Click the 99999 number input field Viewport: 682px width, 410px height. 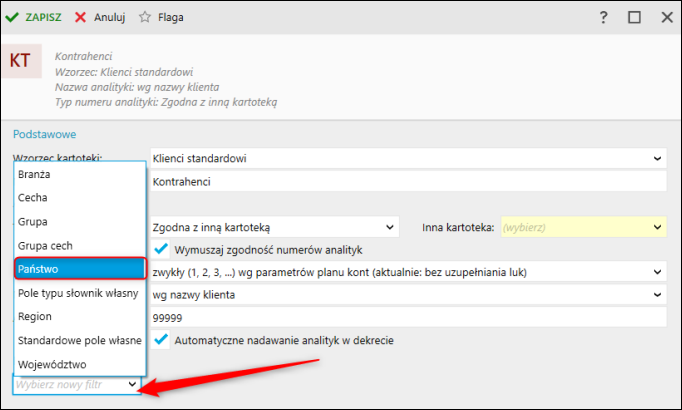407,317
